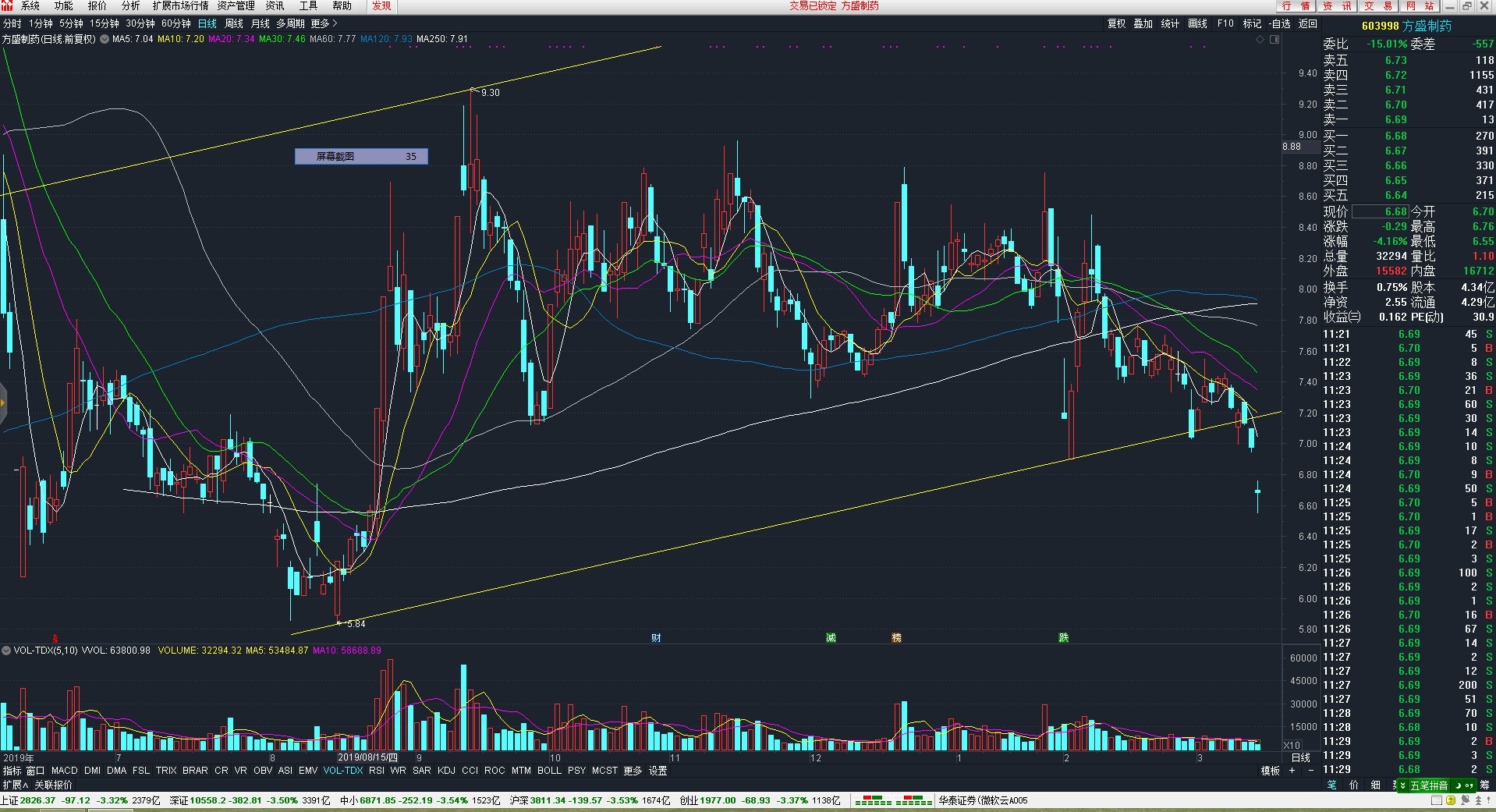This screenshot has width=1496, height=812.
Task: Open the 复权 adjustment options
Action: point(1117,23)
